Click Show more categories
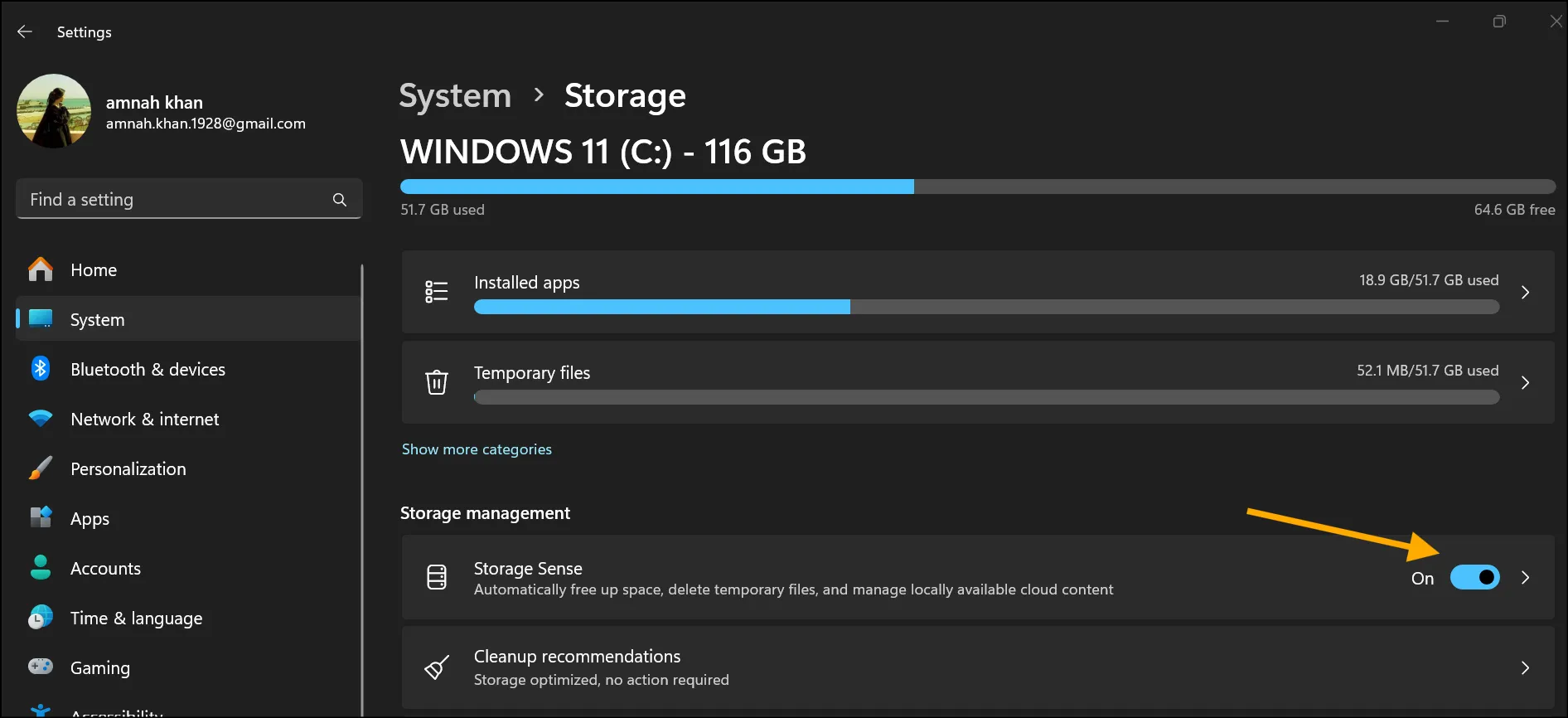 (476, 449)
